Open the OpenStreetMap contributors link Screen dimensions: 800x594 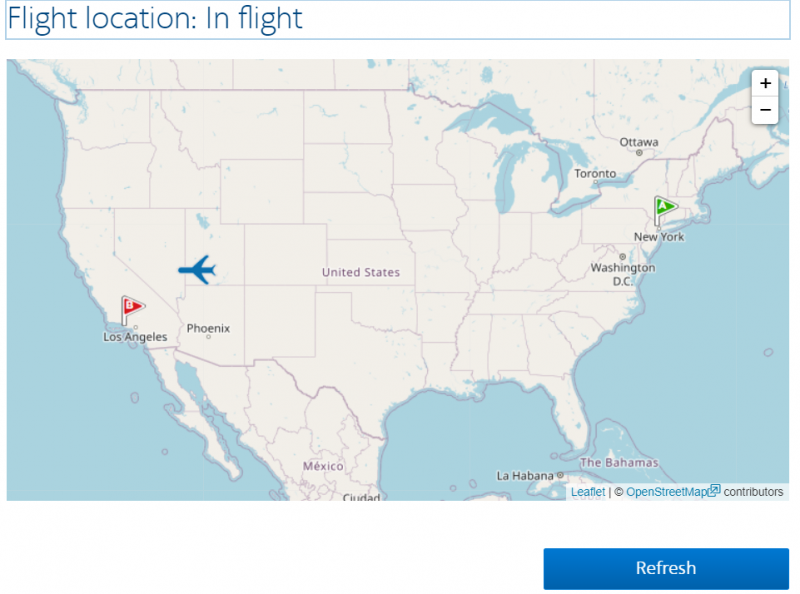(668, 491)
